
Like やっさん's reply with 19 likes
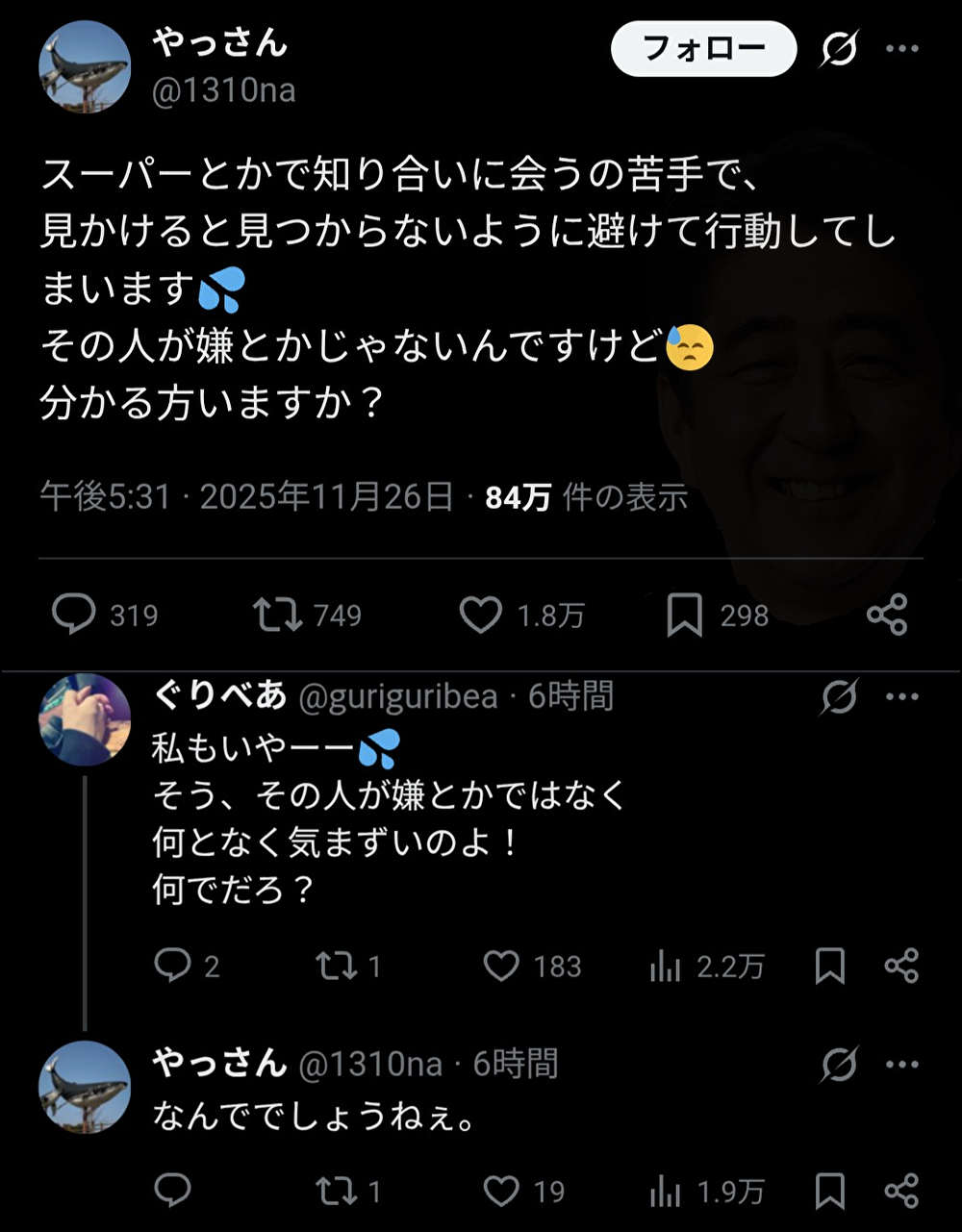click(501, 1193)
